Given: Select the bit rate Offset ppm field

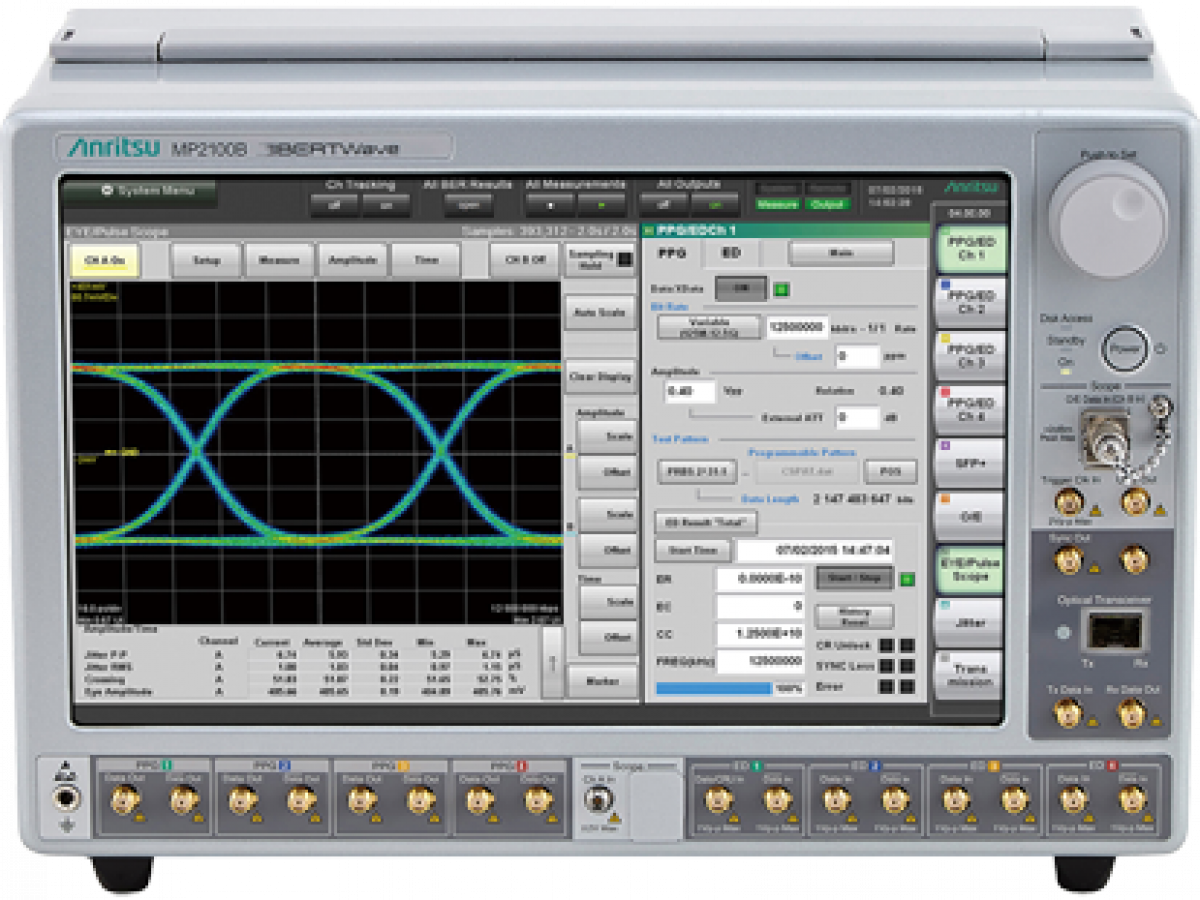Looking at the screenshot, I should tap(858, 355).
